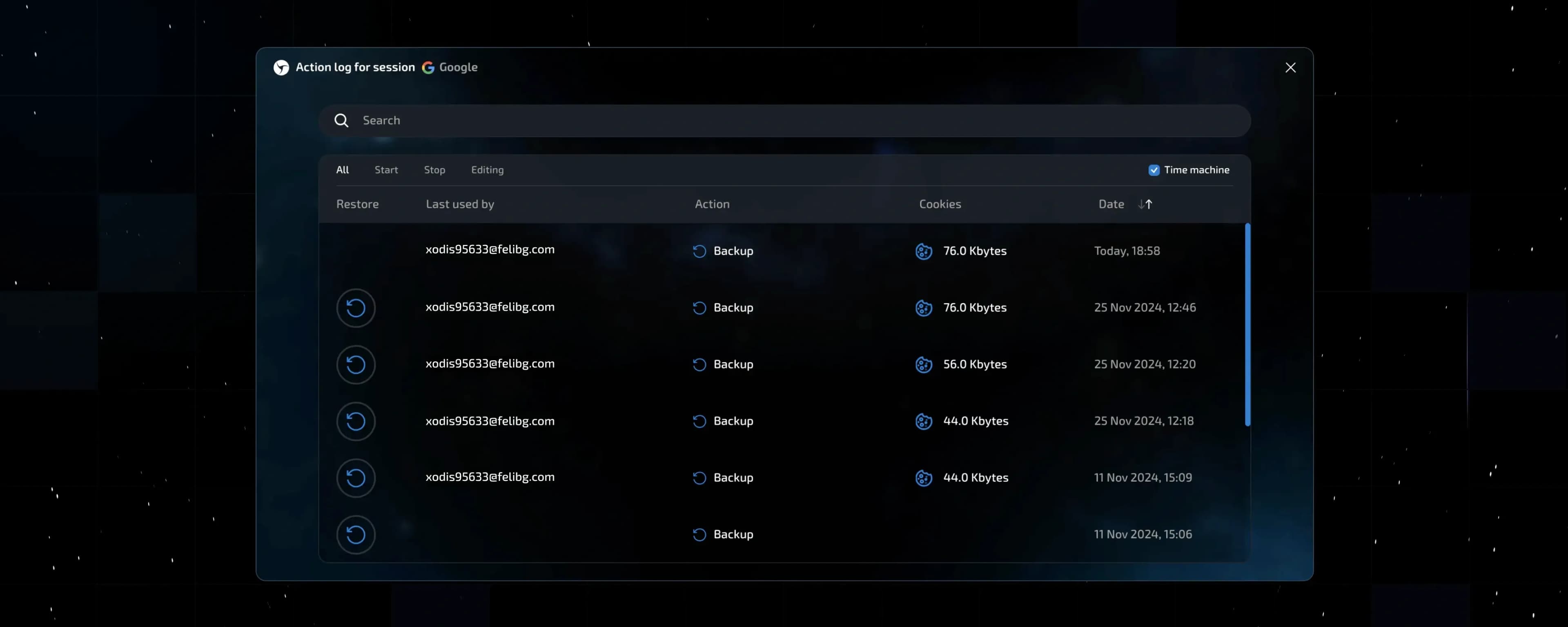Click the Google session name link

click(x=458, y=68)
